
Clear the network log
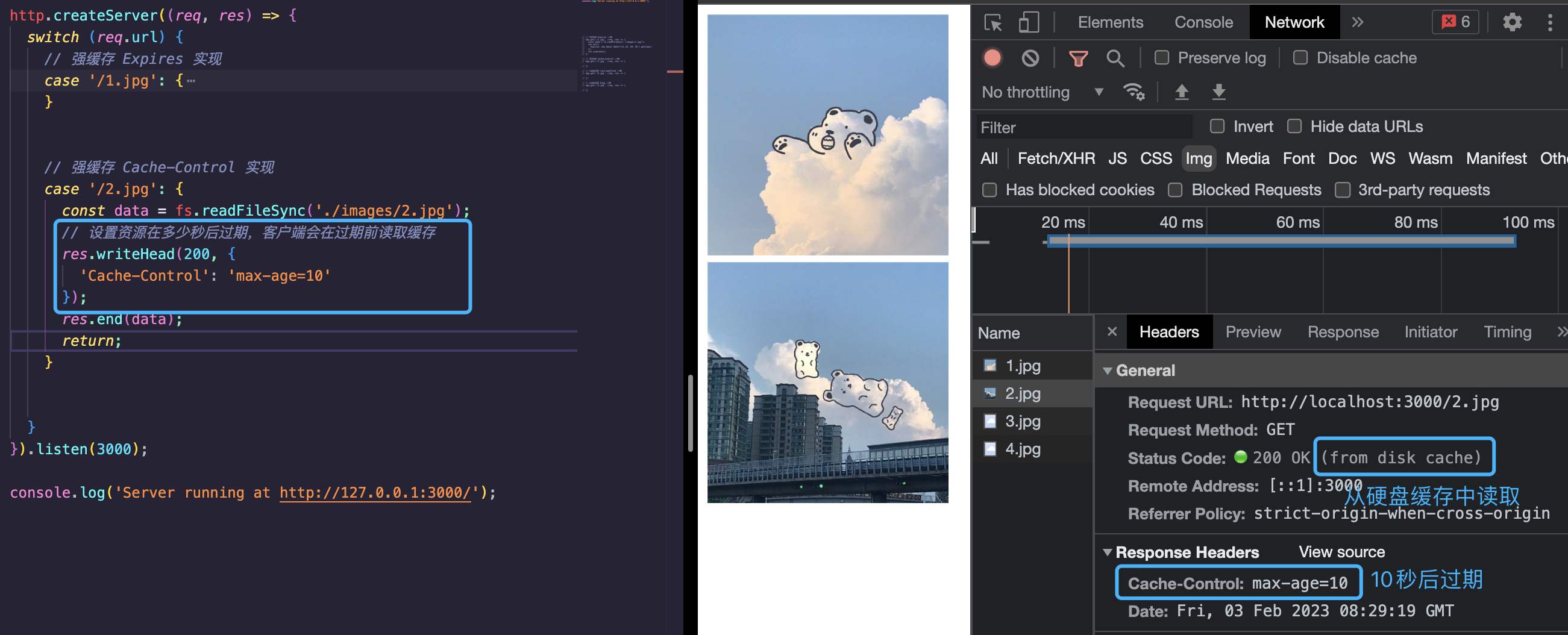click(x=1030, y=58)
